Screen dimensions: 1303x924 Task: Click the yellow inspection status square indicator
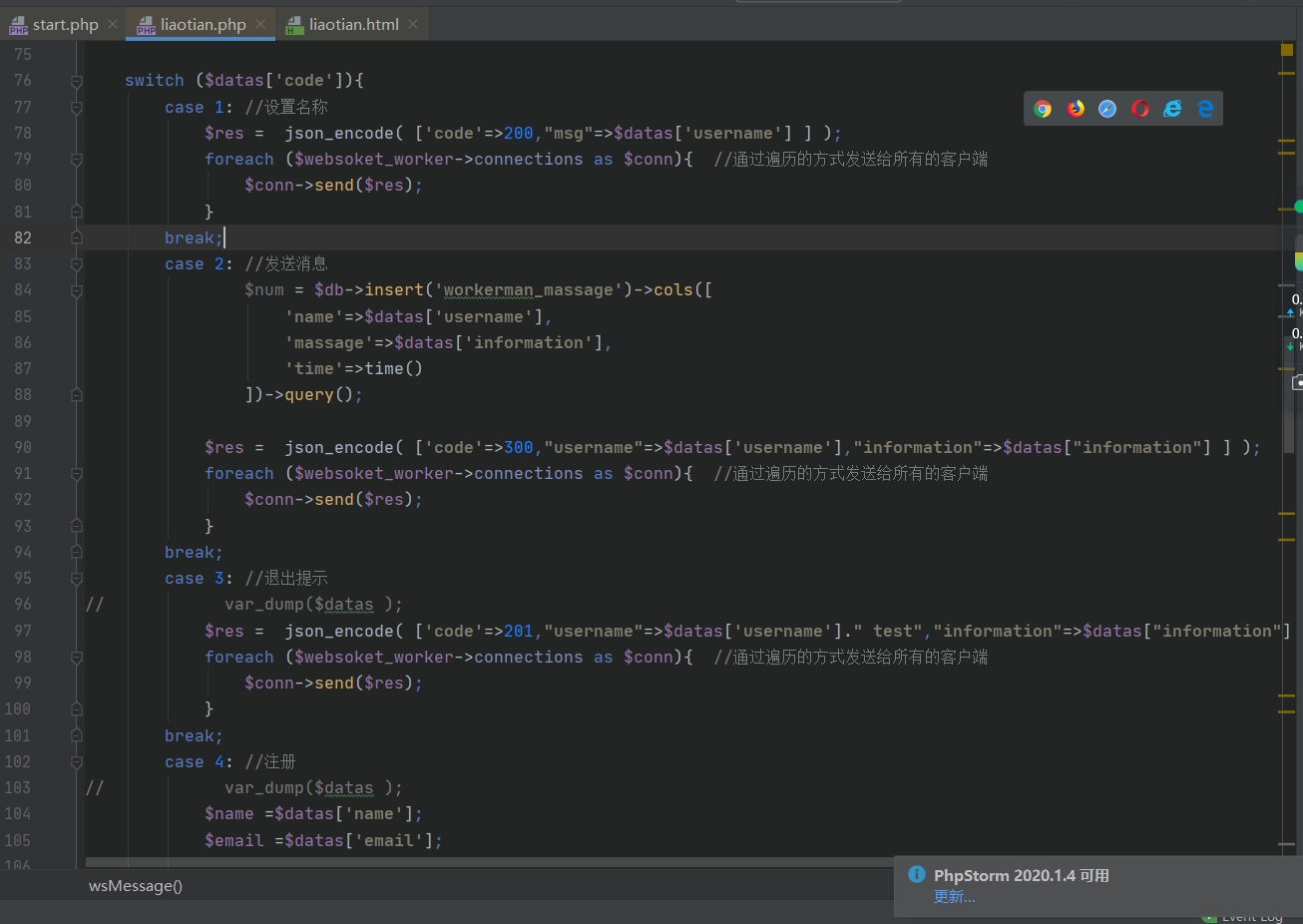click(x=1287, y=50)
